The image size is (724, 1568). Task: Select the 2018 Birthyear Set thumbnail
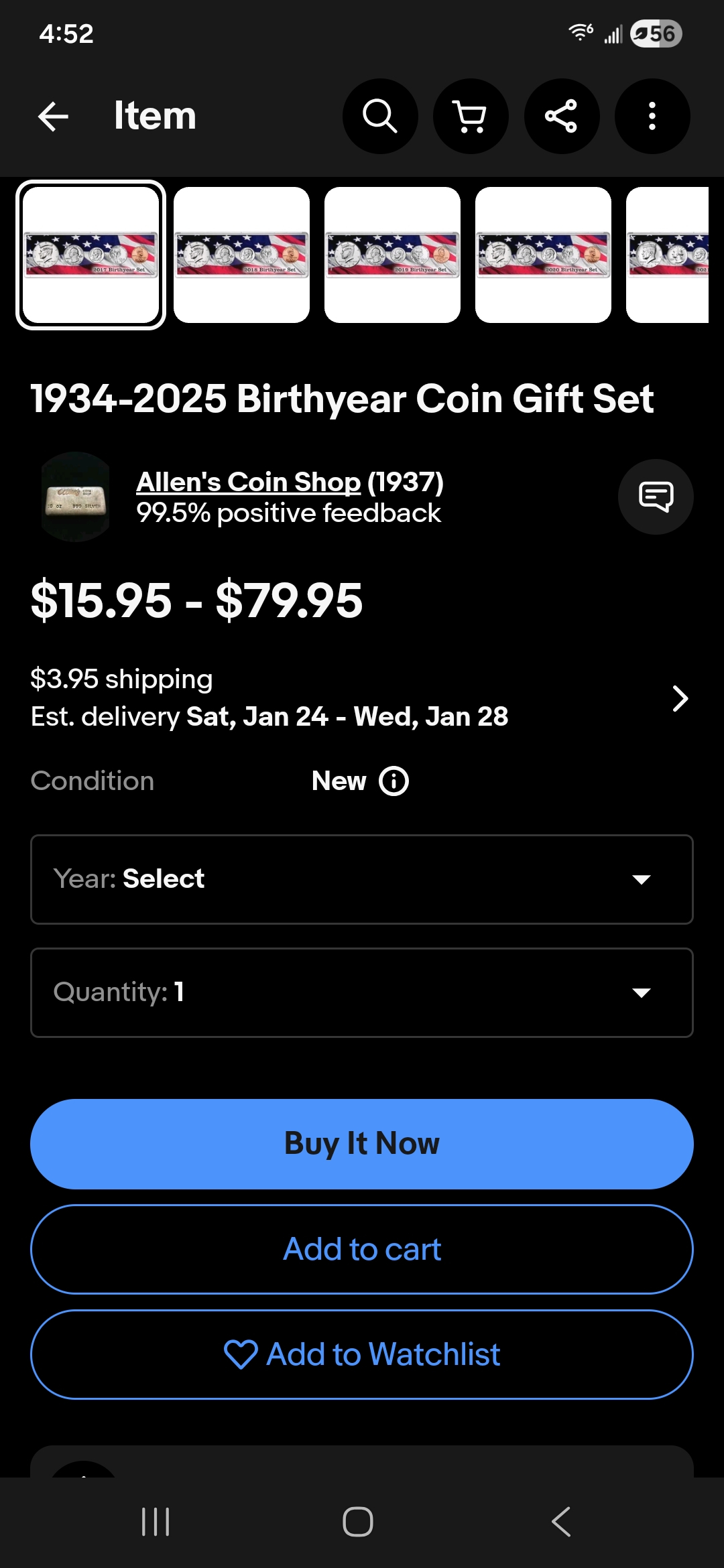coord(241,255)
